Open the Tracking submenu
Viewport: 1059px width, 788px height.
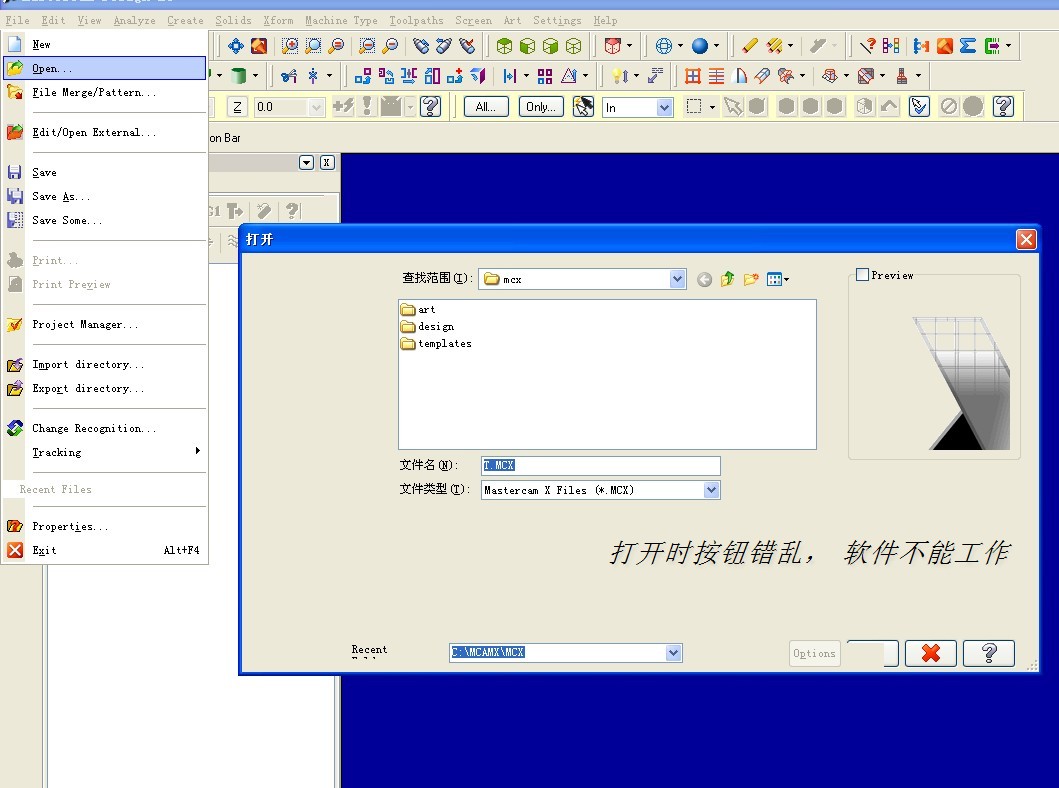[105, 452]
